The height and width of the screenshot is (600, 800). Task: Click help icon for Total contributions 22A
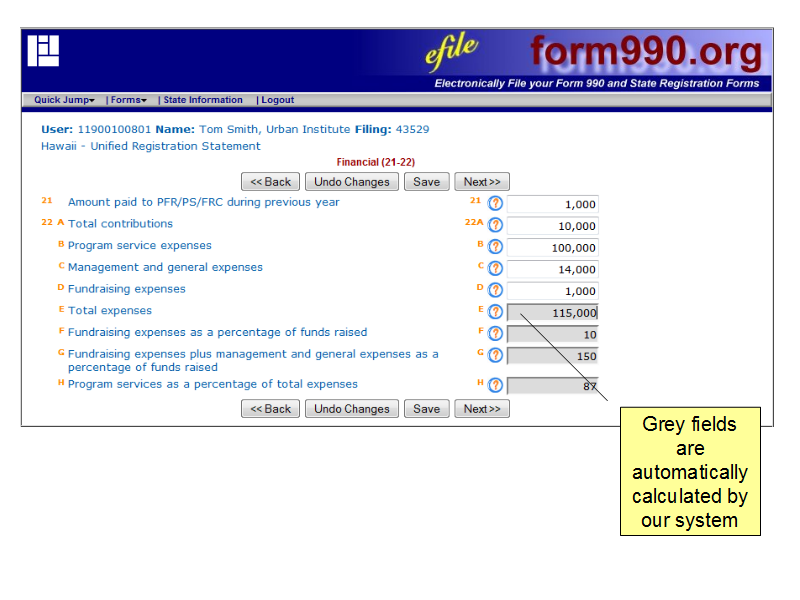tap(495, 225)
